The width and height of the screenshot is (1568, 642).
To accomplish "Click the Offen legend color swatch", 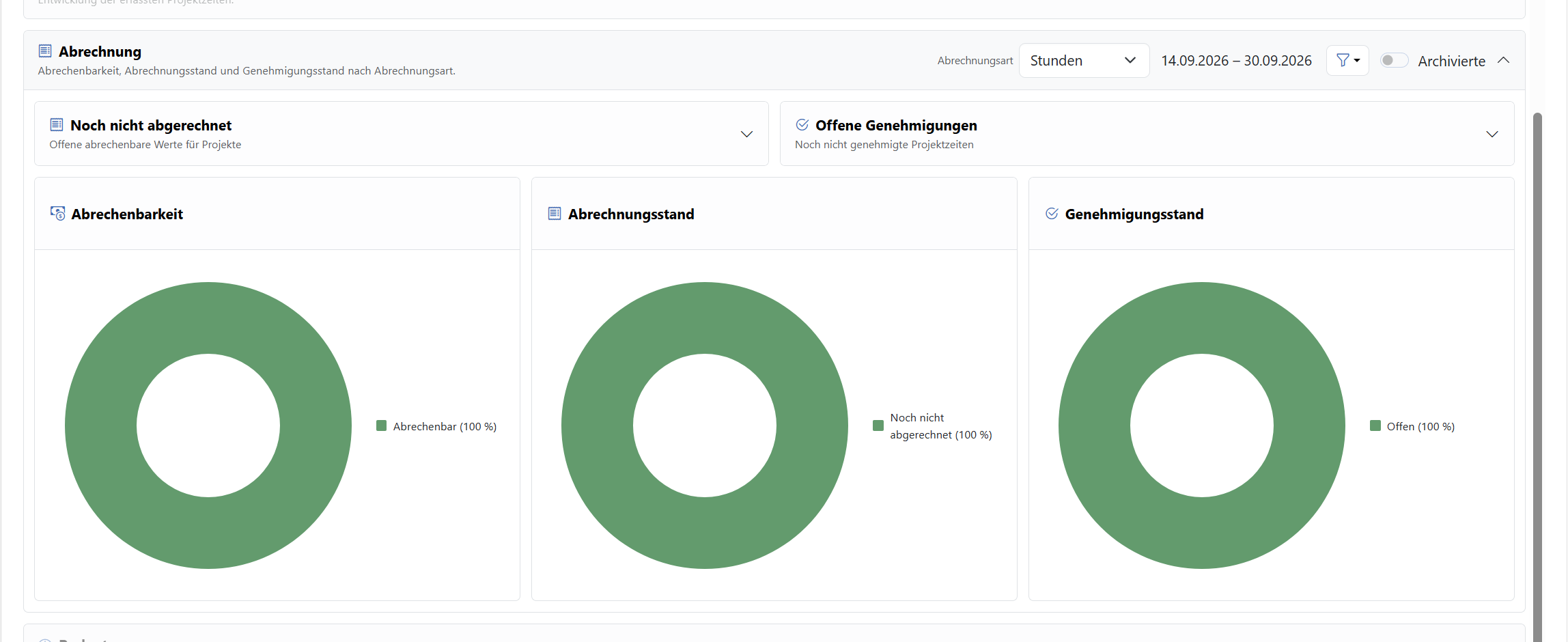I will point(1375,425).
